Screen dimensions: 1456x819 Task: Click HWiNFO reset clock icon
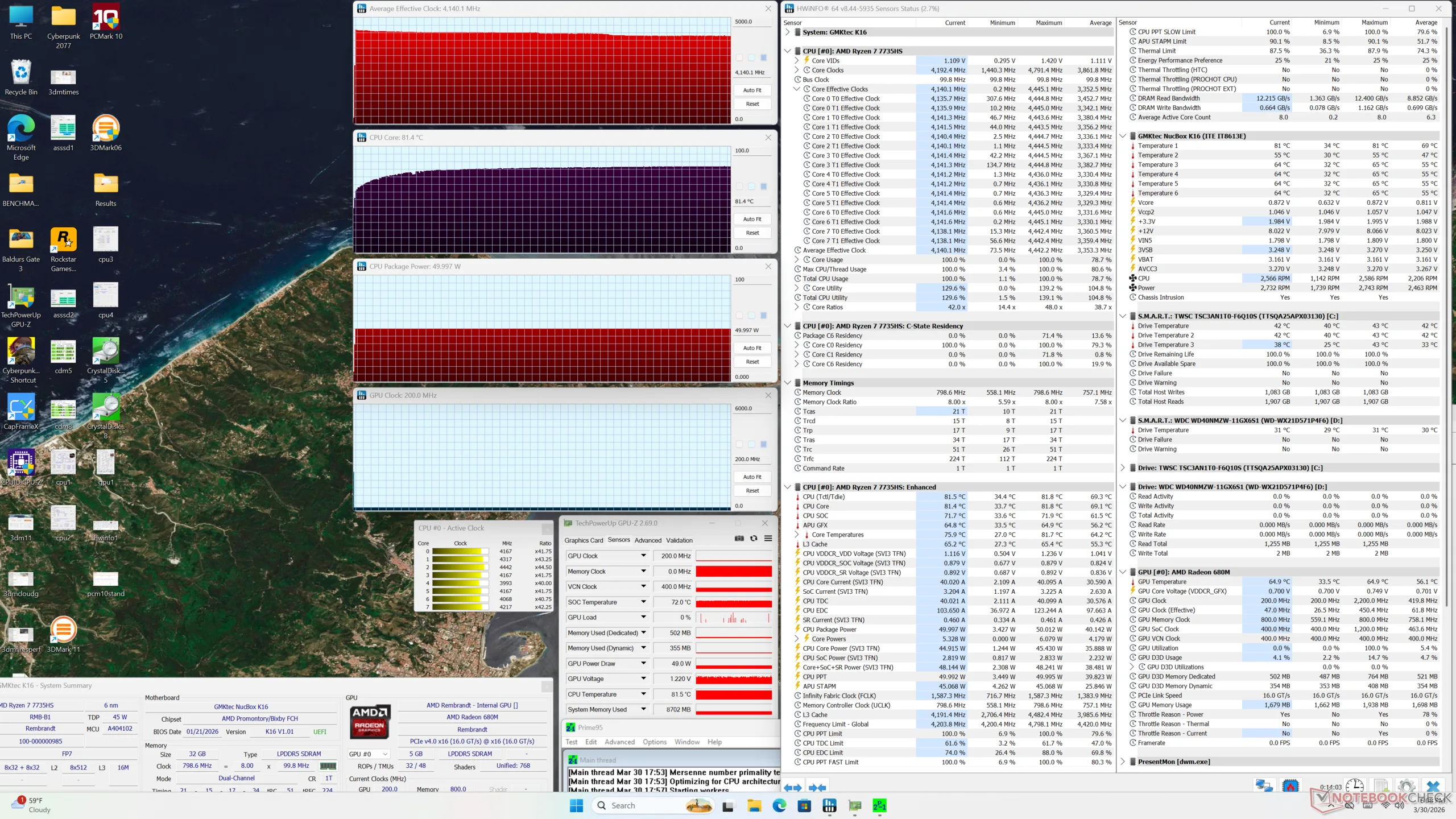(x=1354, y=787)
